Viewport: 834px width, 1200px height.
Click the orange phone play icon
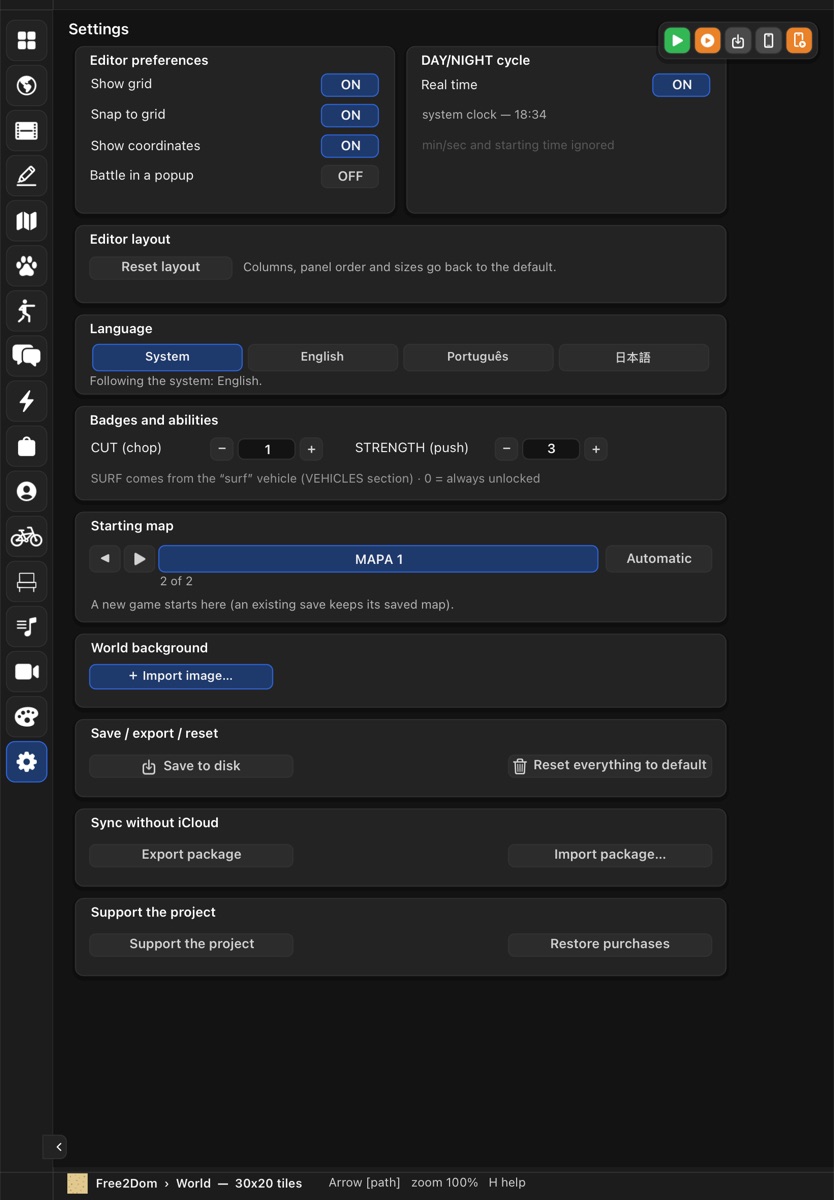[x=799, y=41]
